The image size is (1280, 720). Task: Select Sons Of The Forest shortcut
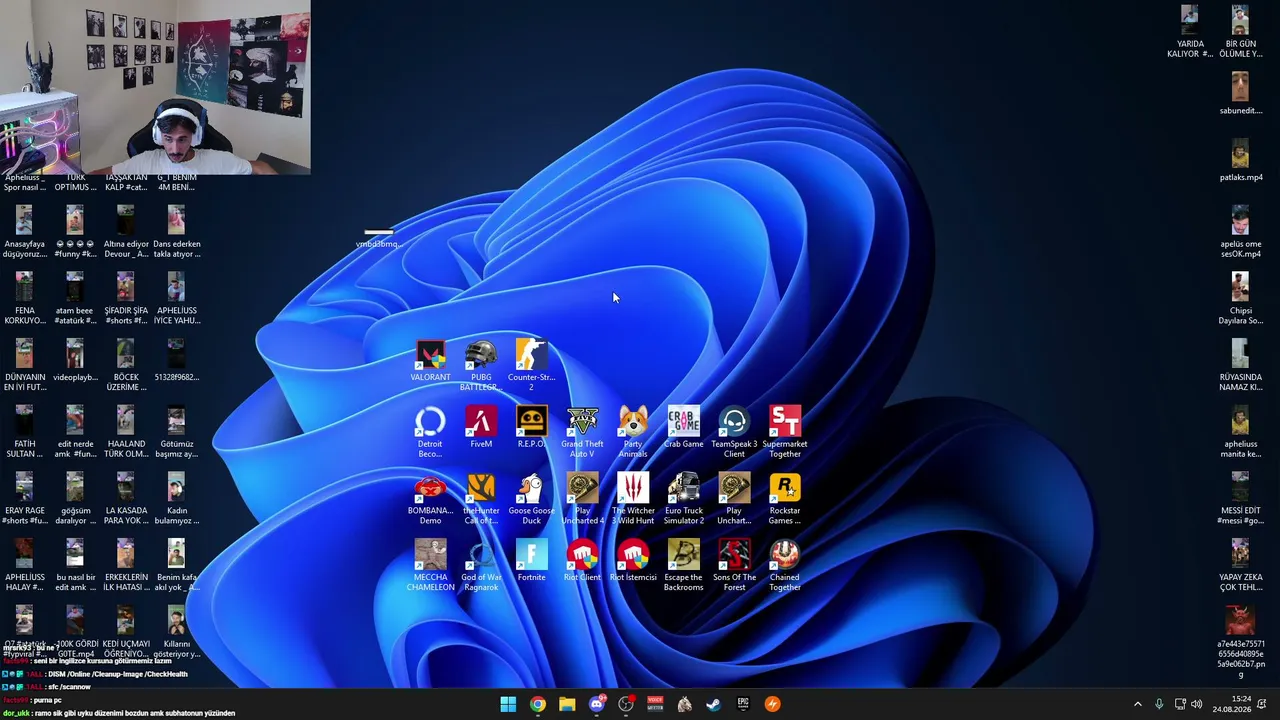click(x=734, y=566)
